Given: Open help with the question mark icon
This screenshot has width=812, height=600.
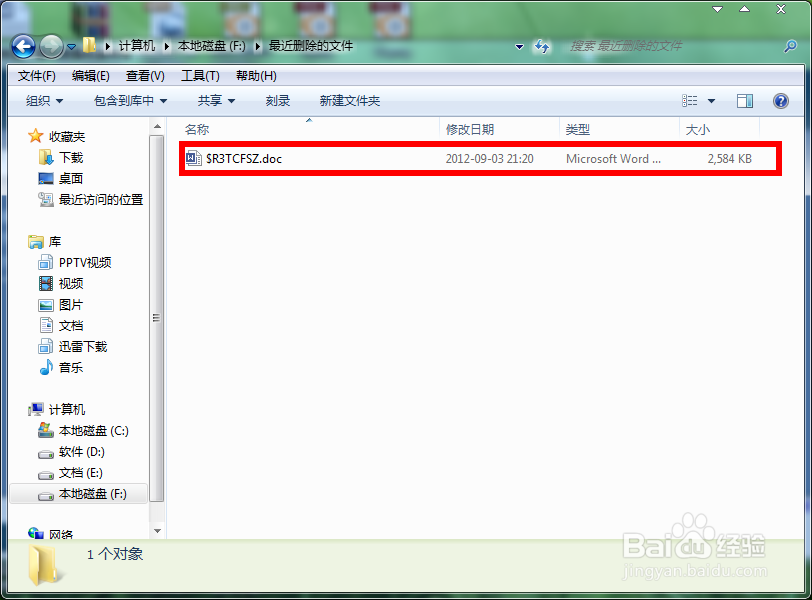Looking at the screenshot, I should pos(781,100).
